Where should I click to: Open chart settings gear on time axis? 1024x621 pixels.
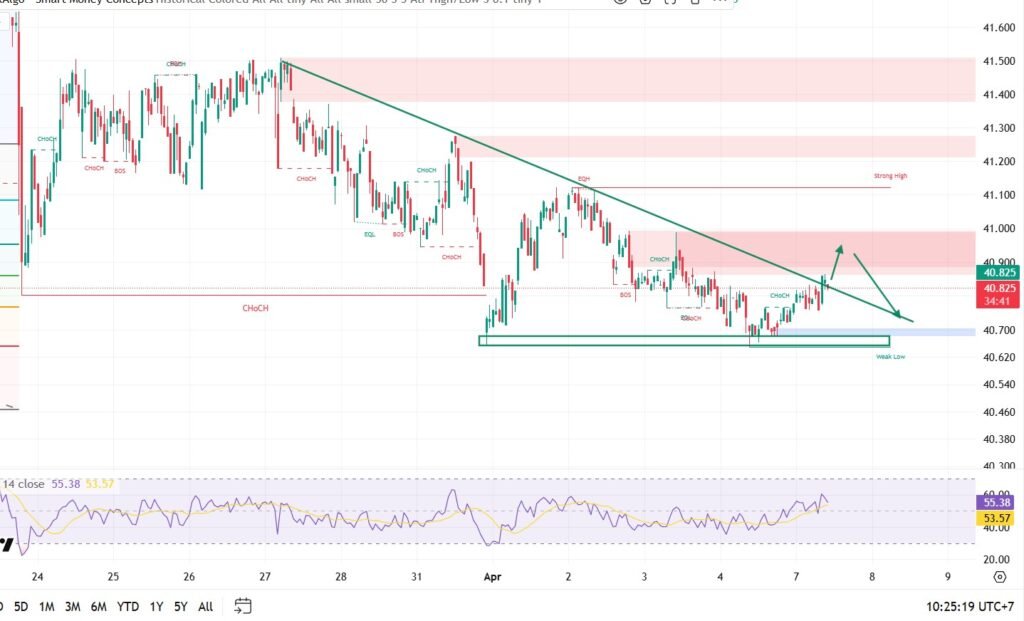pyautogui.click(x=999, y=577)
